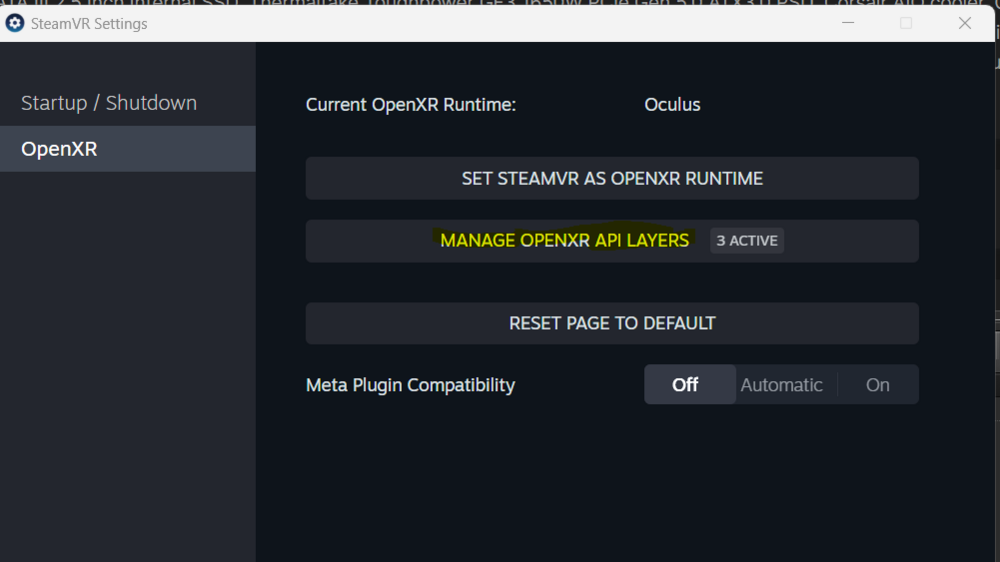Image resolution: width=1000 pixels, height=562 pixels.
Task: Close the SteamVR Settings window
Action: (964, 23)
